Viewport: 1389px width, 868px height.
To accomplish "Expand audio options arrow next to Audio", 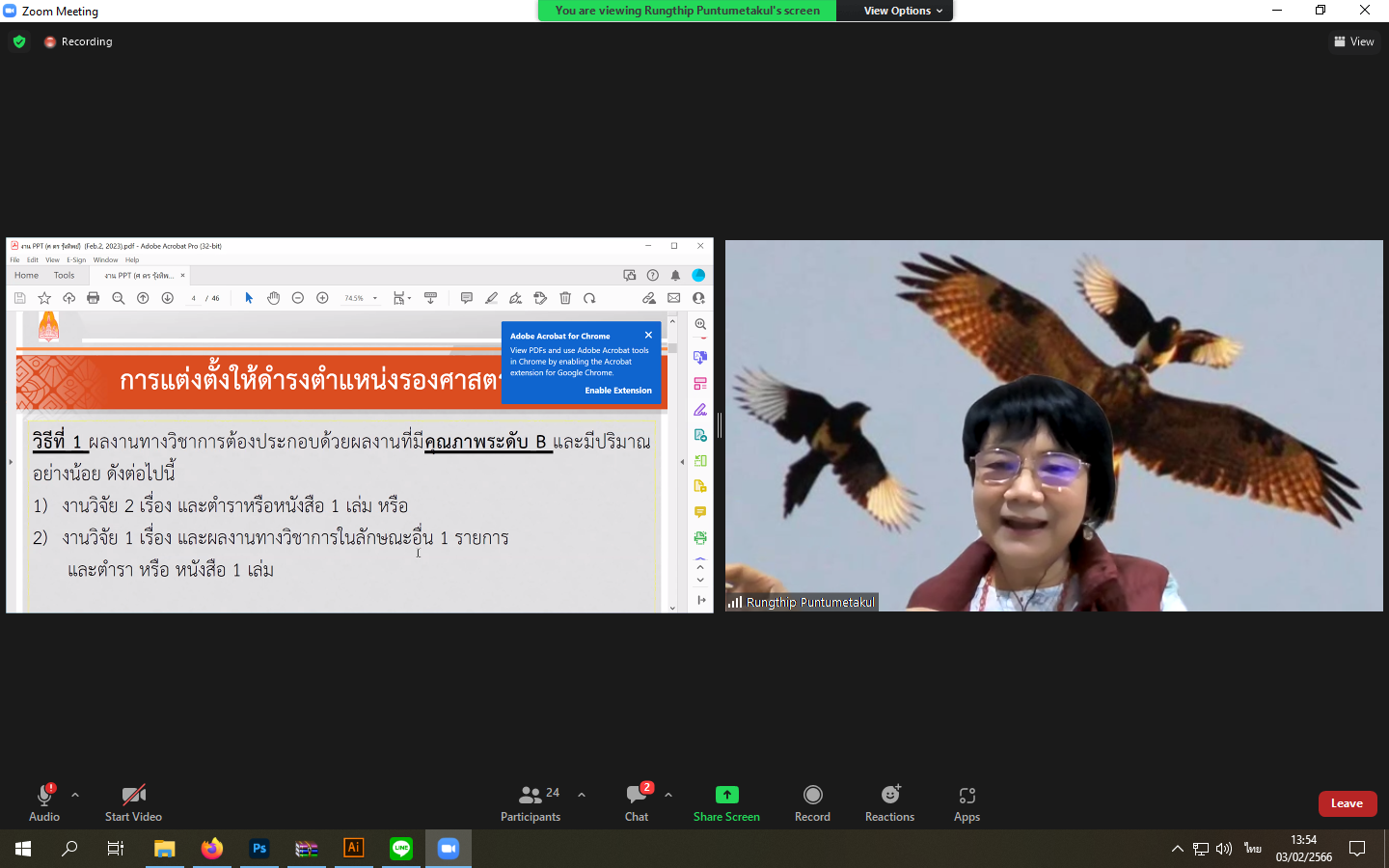I will click(75, 795).
